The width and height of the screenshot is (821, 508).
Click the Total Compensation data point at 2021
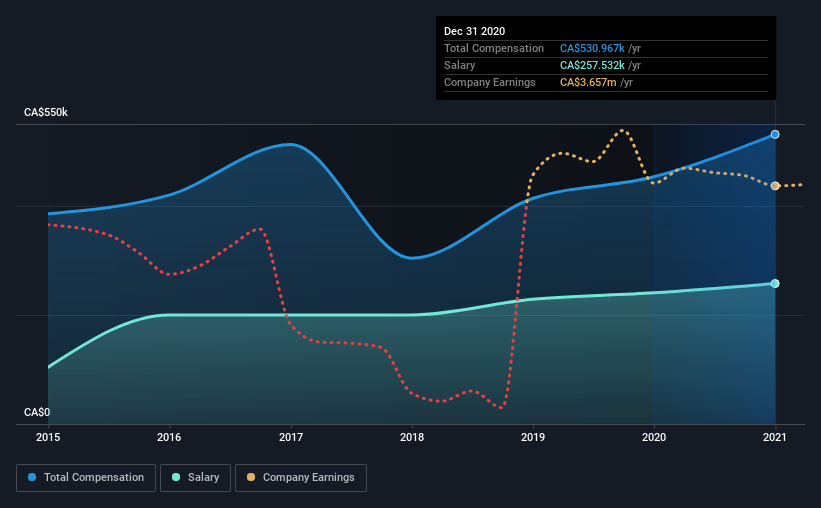[x=775, y=135]
